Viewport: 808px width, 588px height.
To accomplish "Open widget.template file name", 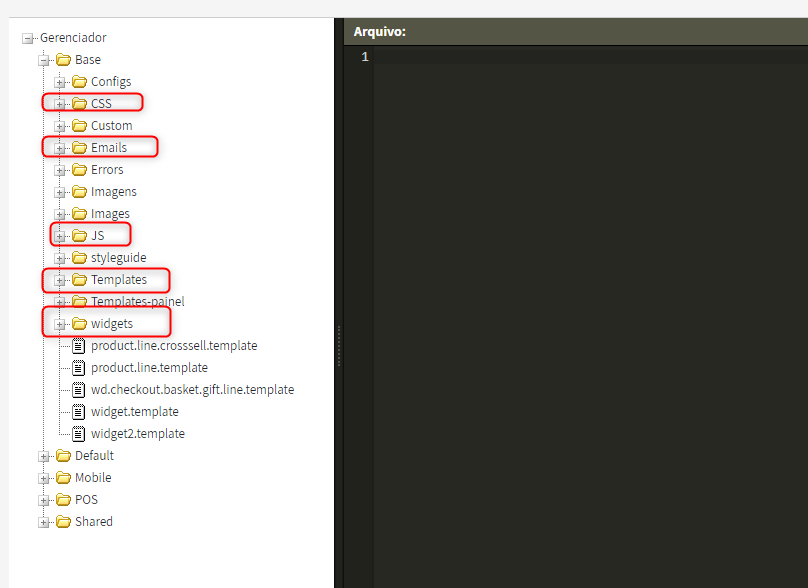I will (135, 412).
